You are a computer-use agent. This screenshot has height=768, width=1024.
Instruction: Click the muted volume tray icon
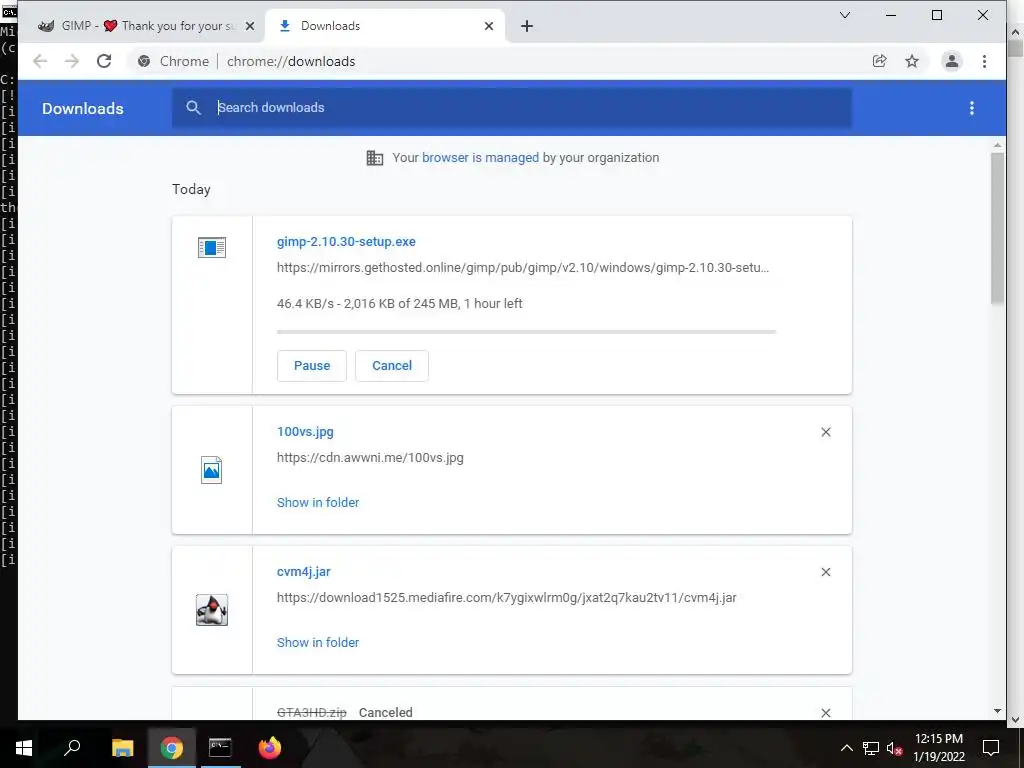pyautogui.click(x=894, y=748)
